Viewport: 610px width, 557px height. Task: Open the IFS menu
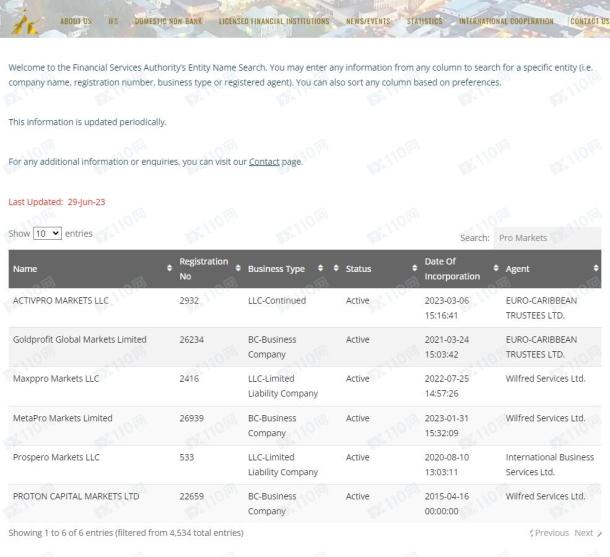113,21
